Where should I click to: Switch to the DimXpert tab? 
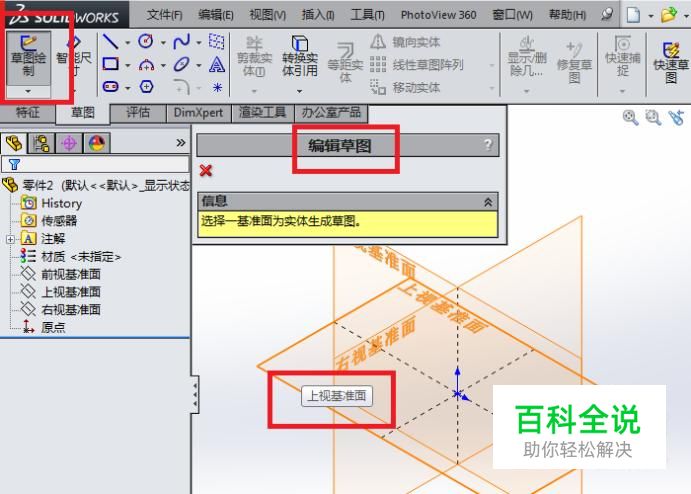click(x=198, y=113)
